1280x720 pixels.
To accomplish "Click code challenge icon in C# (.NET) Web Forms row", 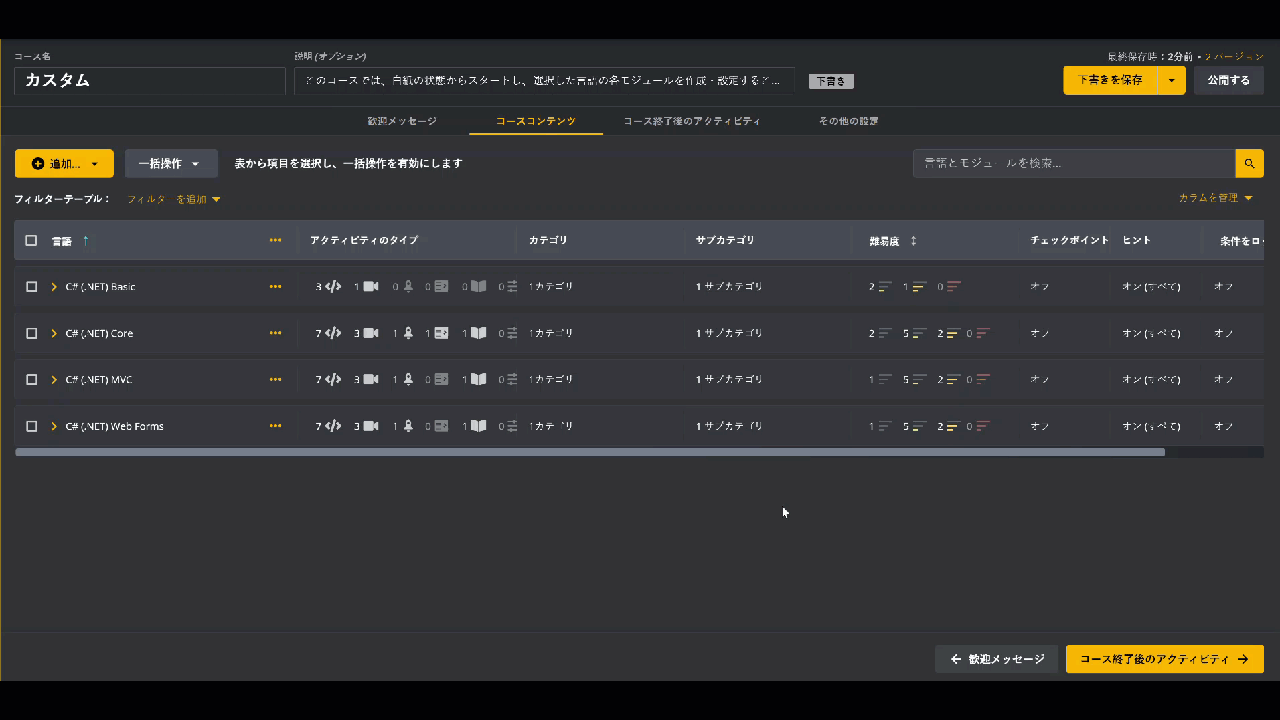I will 334,426.
